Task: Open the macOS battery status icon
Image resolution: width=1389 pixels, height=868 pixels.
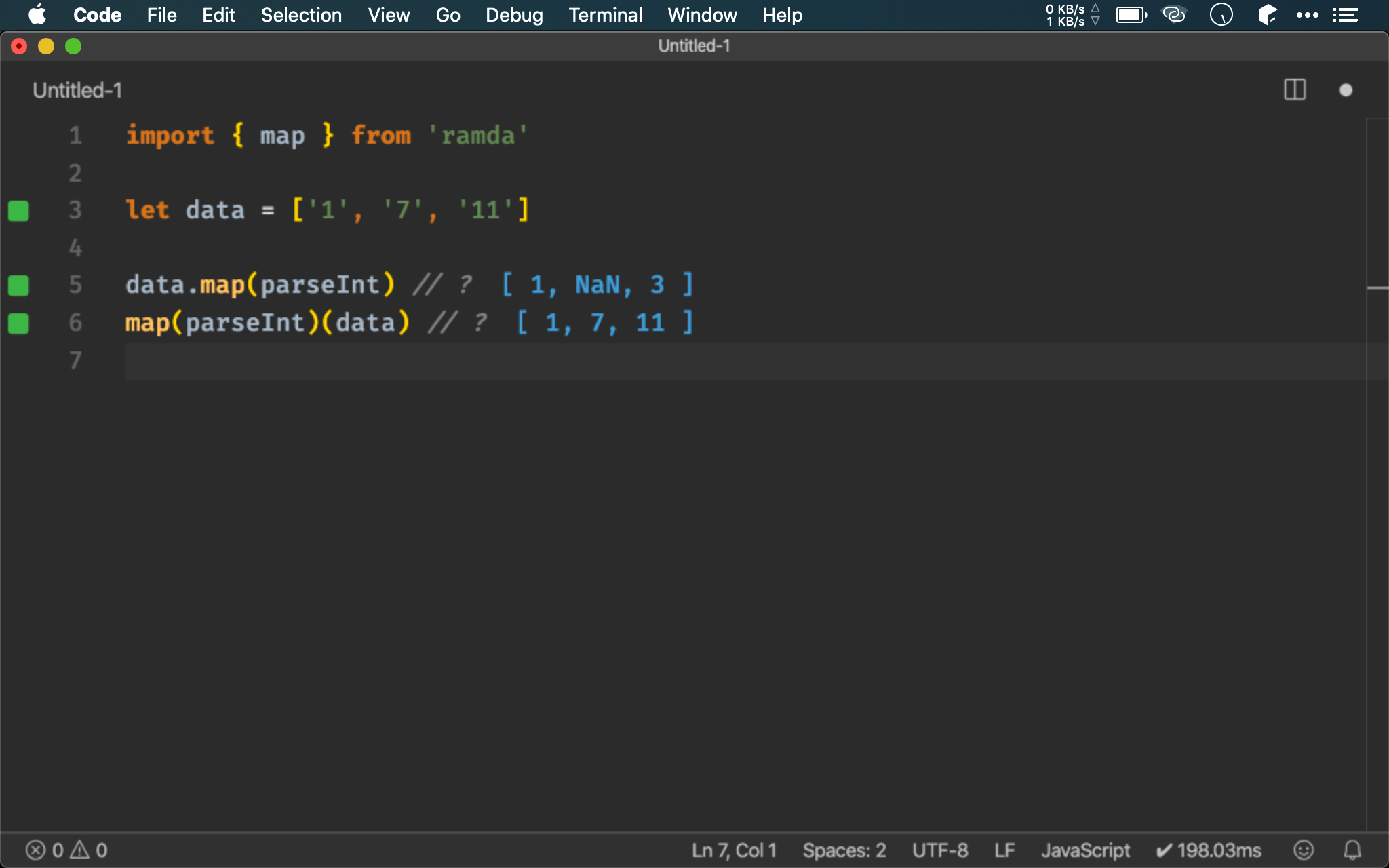Action: 1131,15
